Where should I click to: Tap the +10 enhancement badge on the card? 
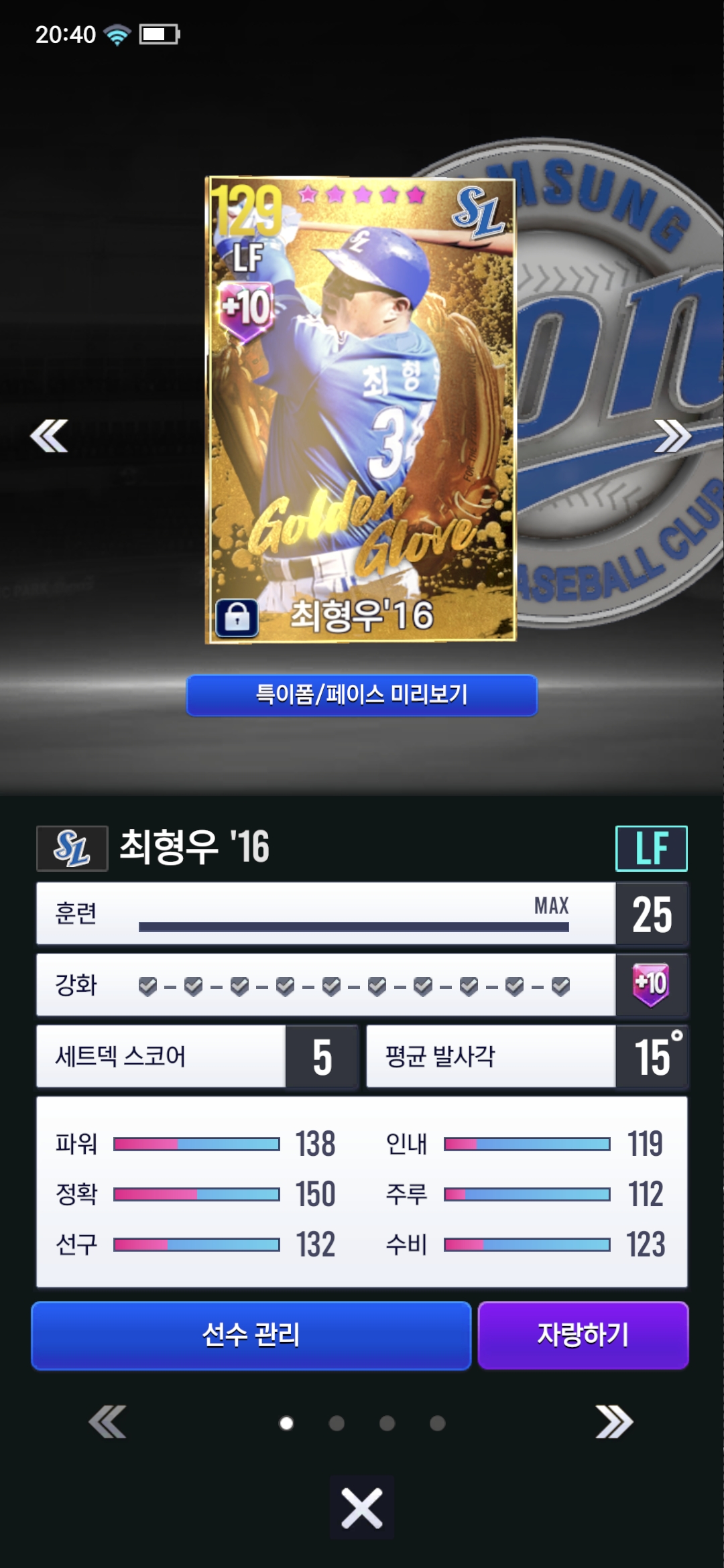(247, 310)
